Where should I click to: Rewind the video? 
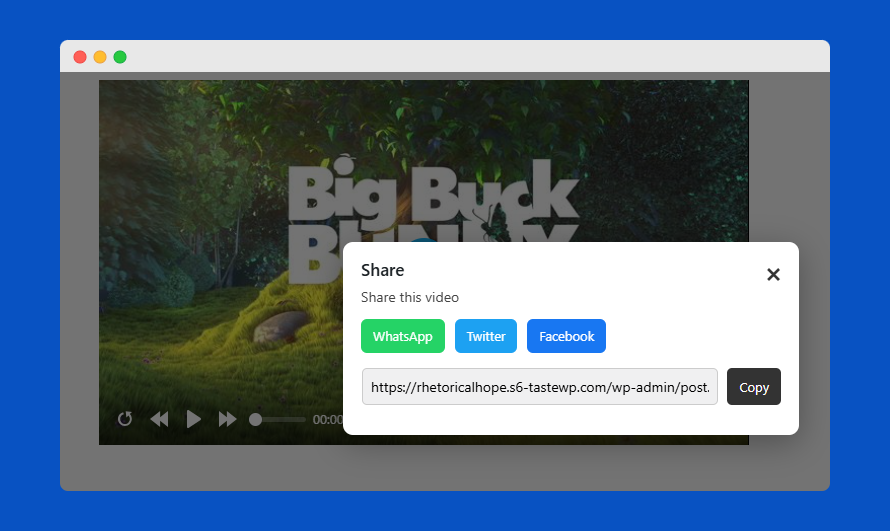tap(159, 419)
